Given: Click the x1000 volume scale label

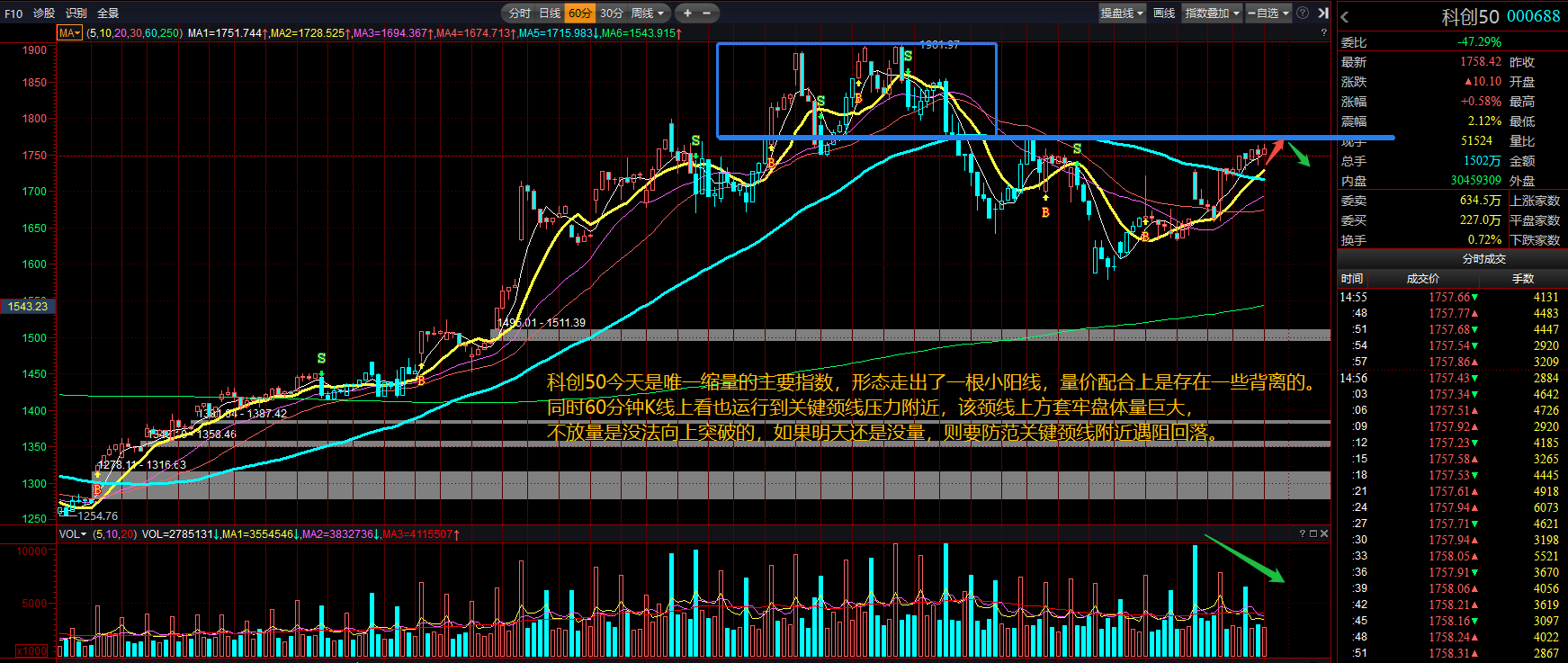Looking at the screenshot, I should pos(31,650).
